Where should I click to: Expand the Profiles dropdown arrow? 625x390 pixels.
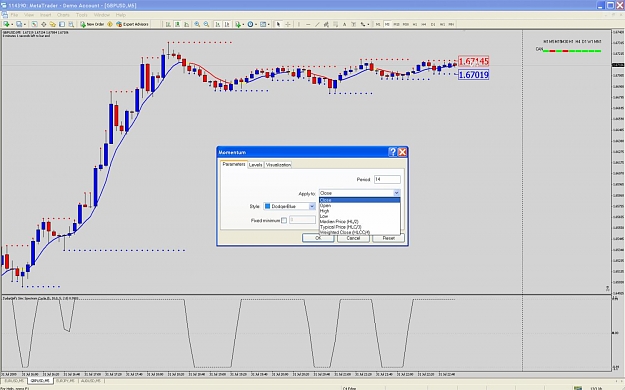pyautogui.click(x=25, y=24)
